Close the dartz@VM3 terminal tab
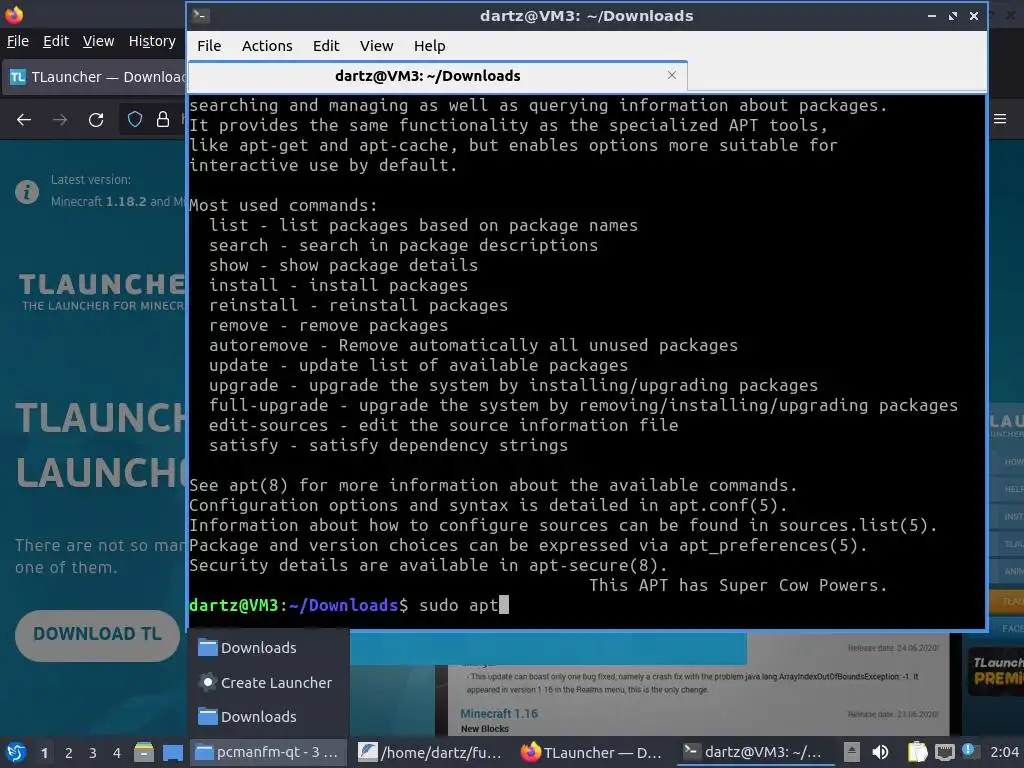 671,75
